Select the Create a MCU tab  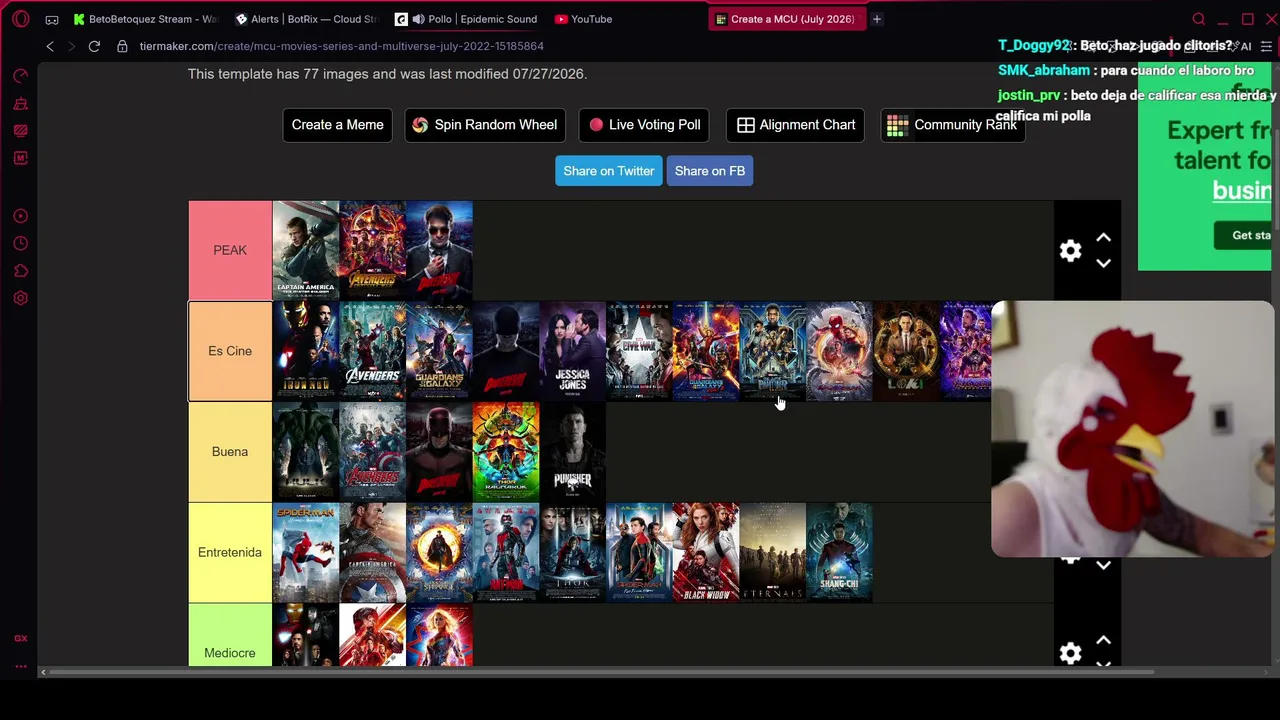pyautogui.click(x=785, y=19)
